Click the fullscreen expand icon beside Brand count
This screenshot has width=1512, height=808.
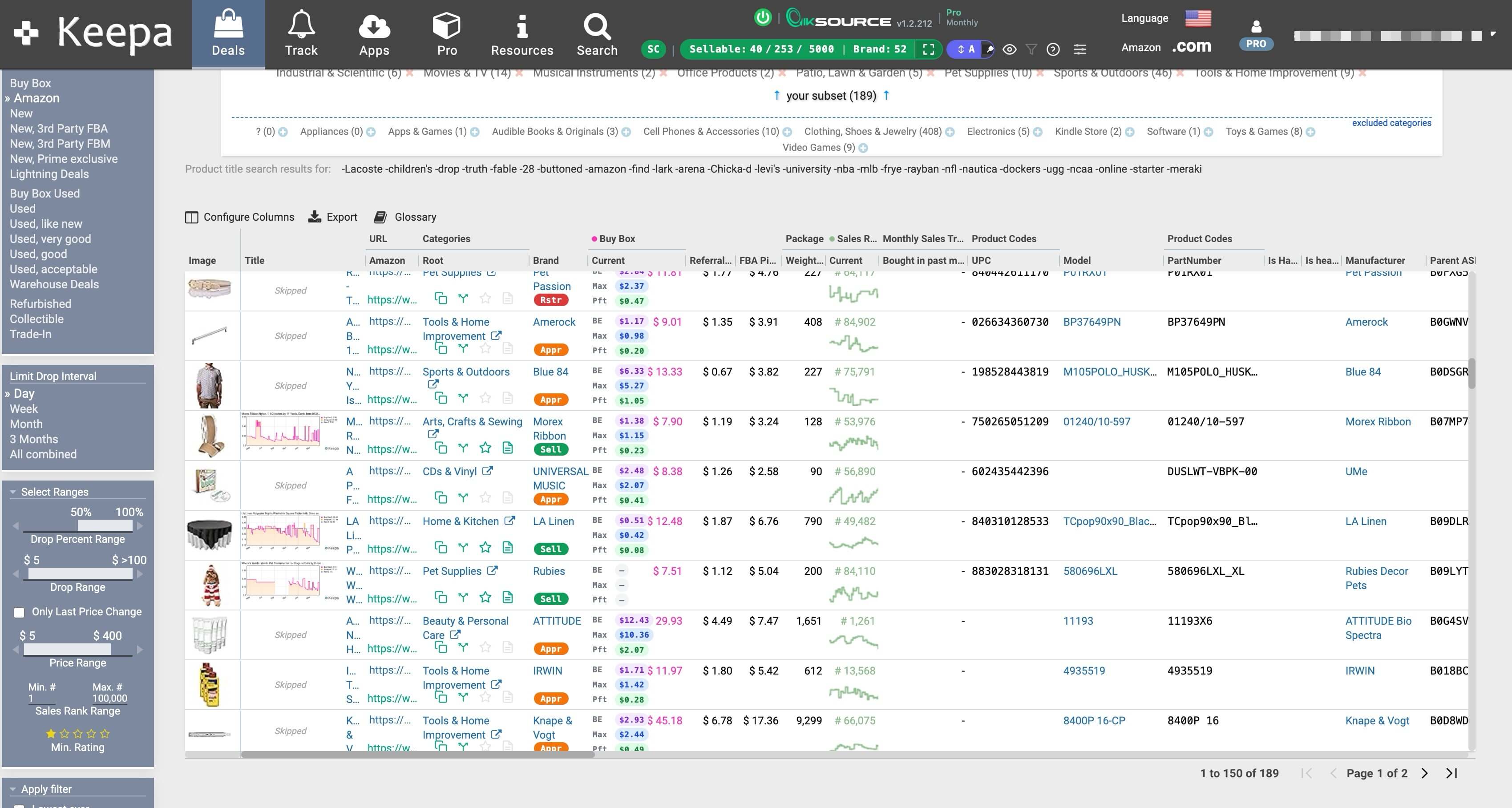pos(929,49)
